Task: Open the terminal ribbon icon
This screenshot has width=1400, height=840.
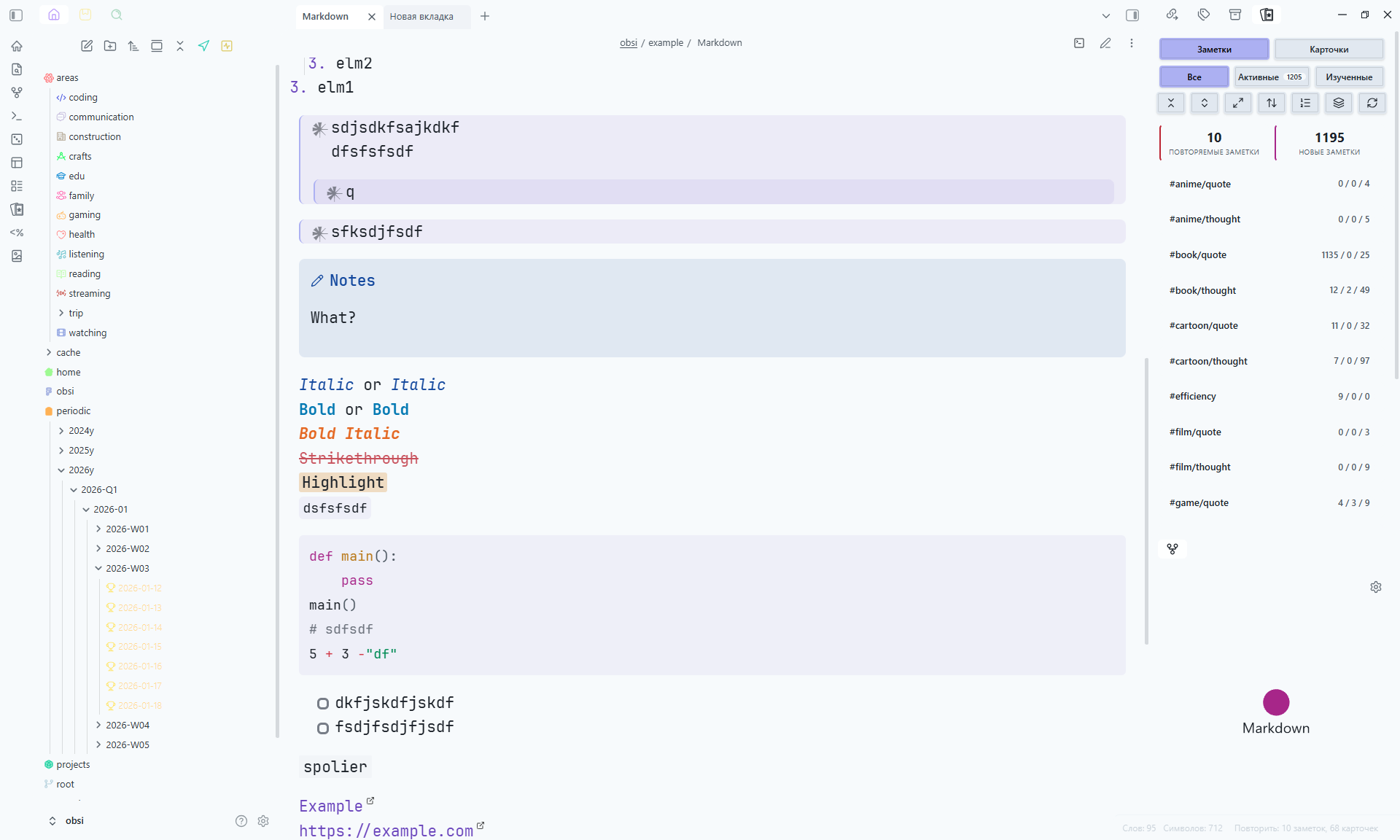Action: click(x=17, y=116)
